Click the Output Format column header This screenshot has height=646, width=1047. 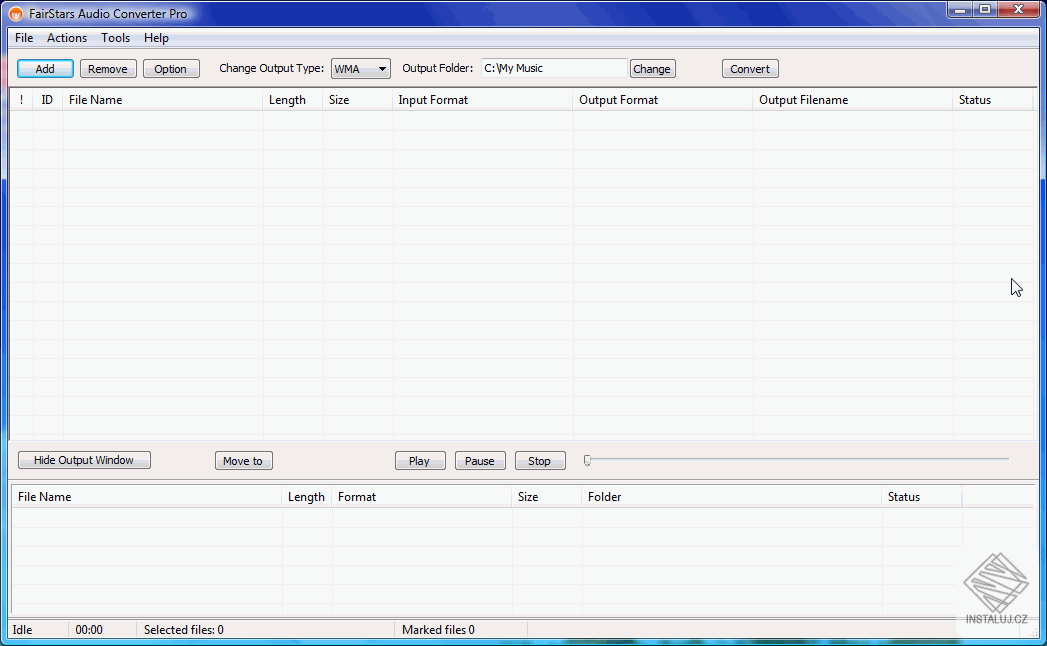663,100
